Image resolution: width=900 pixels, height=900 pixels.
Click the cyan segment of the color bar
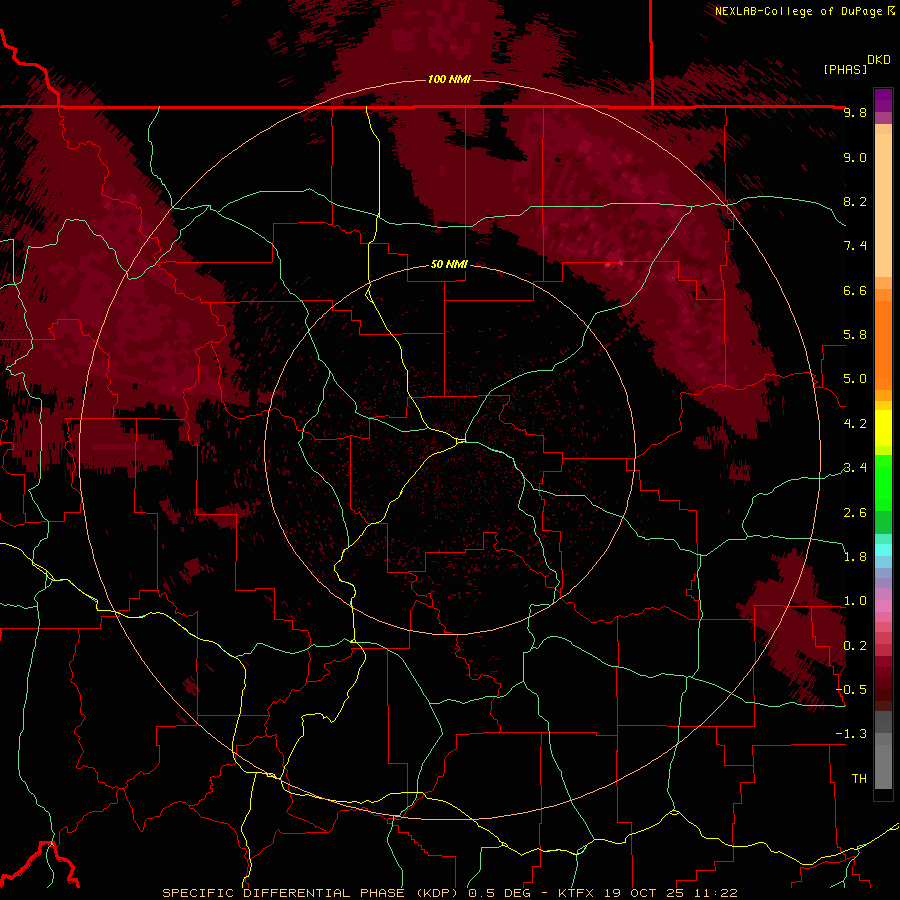tap(883, 550)
